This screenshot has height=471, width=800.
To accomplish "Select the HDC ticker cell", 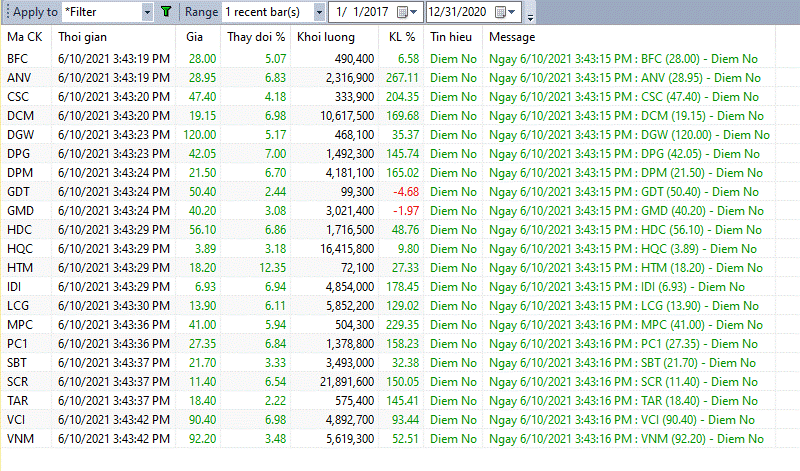I will (x=19, y=230).
